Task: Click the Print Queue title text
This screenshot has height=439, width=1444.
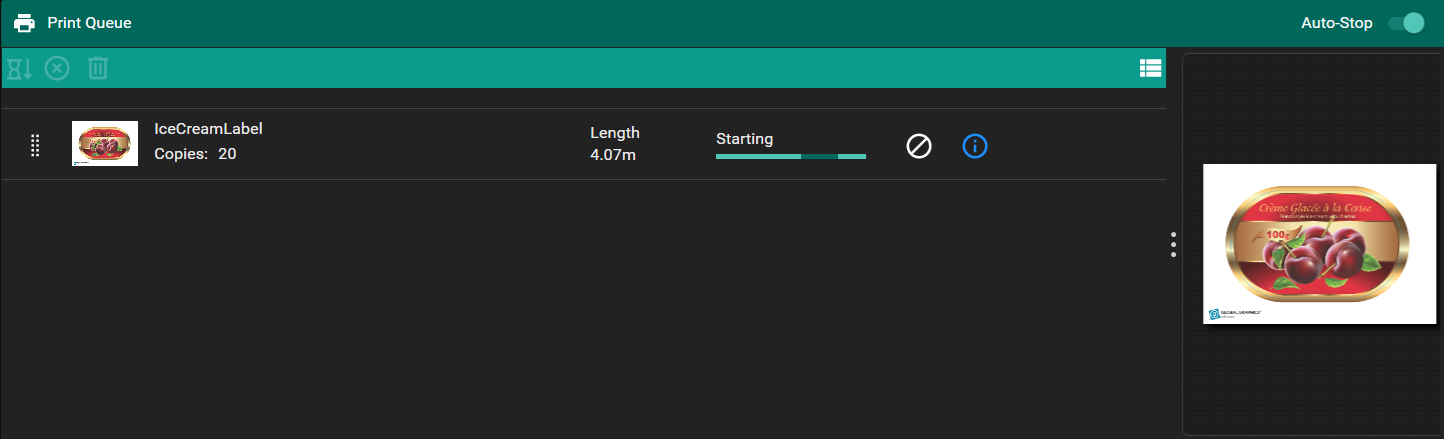Action: pos(89,23)
